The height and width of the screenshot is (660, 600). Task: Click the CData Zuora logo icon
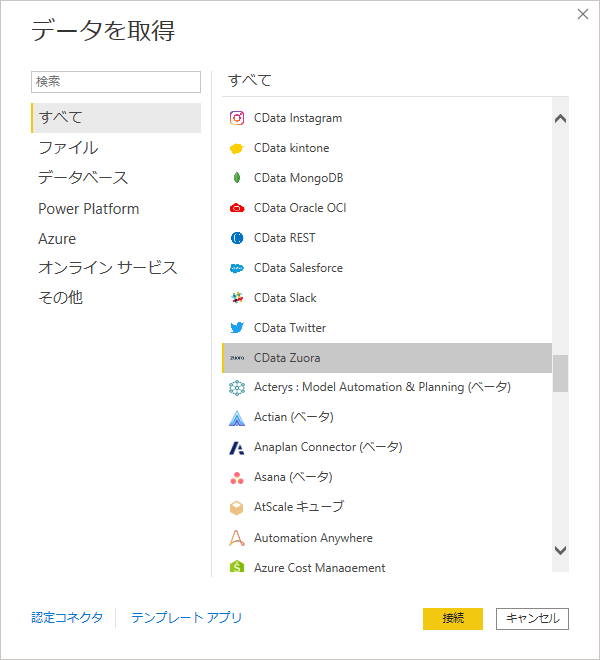(x=237, y=358)
